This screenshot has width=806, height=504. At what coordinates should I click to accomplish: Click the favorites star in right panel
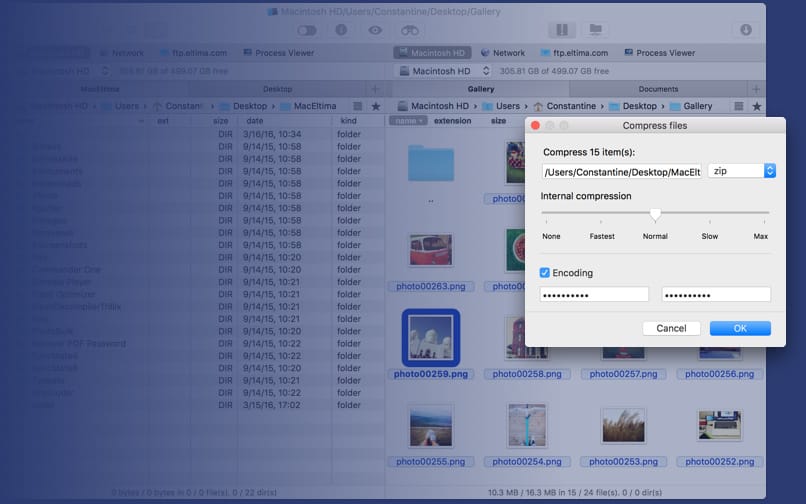click(x=756, y=106)
